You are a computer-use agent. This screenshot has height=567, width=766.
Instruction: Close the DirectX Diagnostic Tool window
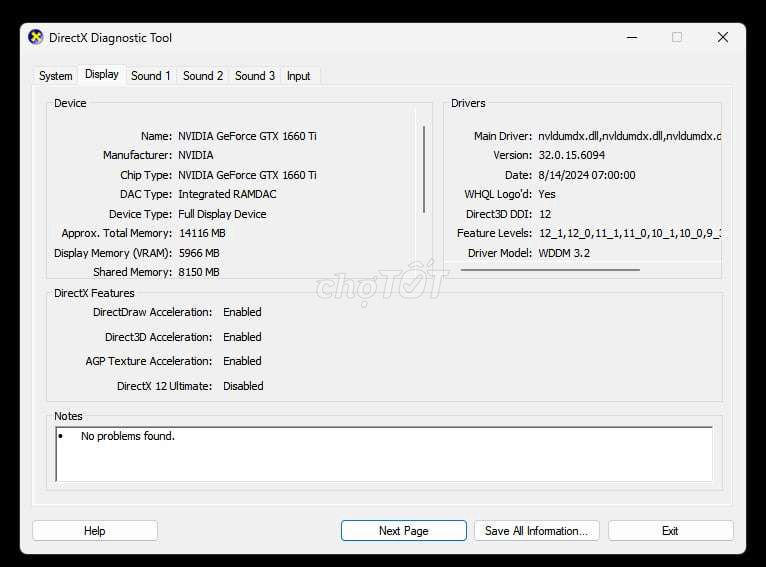[x=723, y=38]
